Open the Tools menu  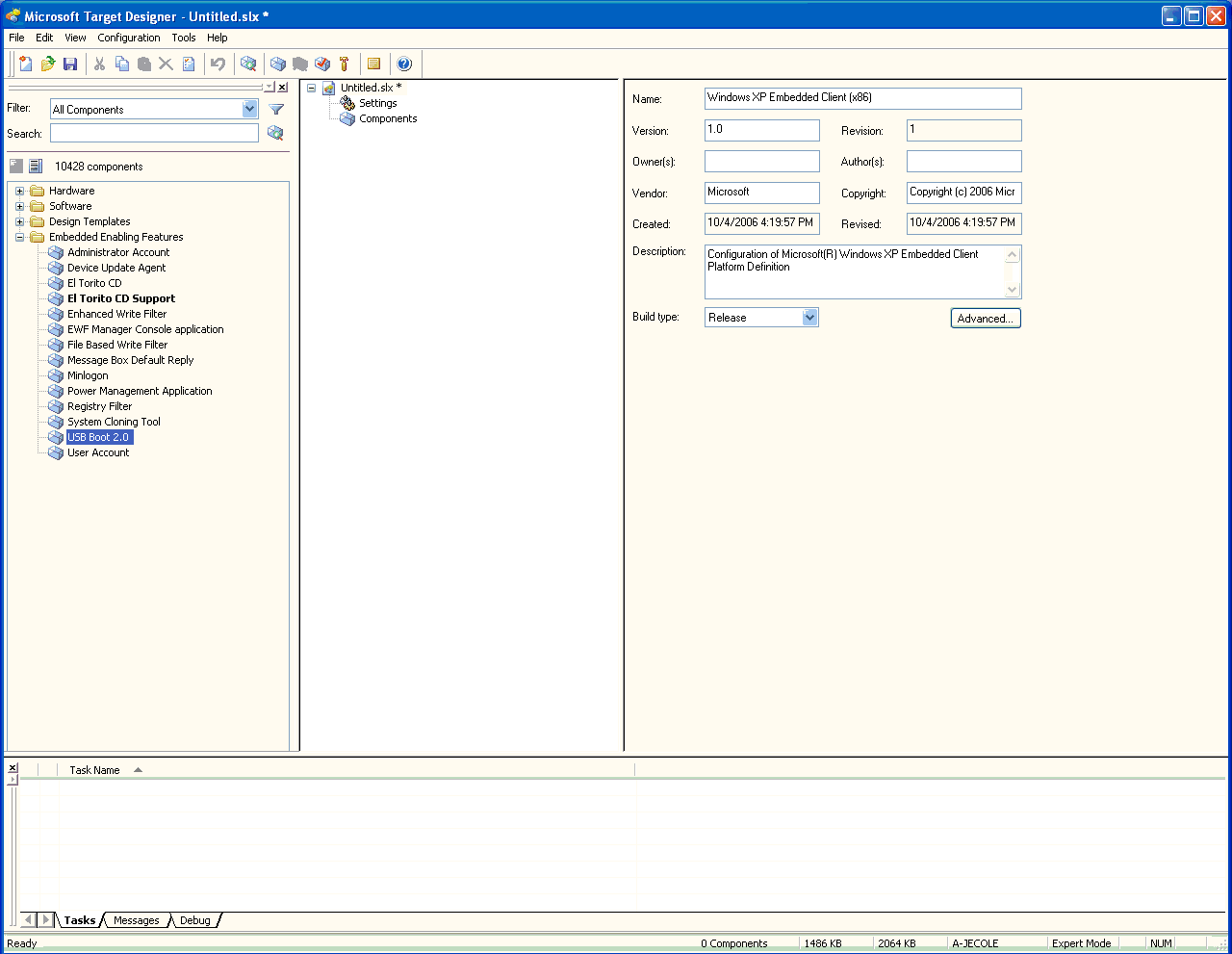tap(184, 38)
